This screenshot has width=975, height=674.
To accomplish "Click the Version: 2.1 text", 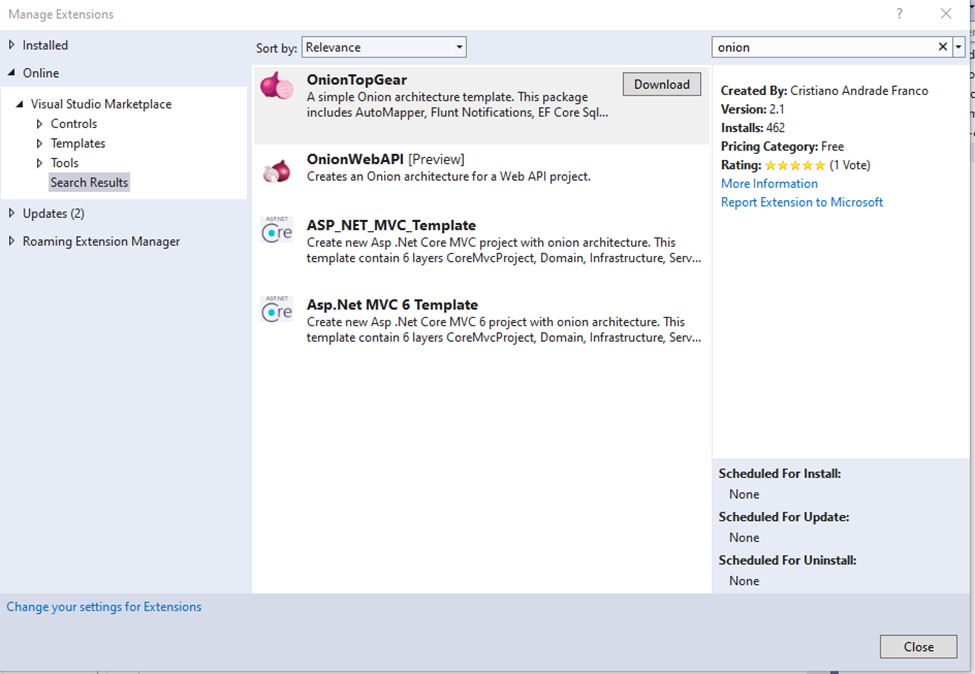I will pyautogui.click(x=752, y=109).
